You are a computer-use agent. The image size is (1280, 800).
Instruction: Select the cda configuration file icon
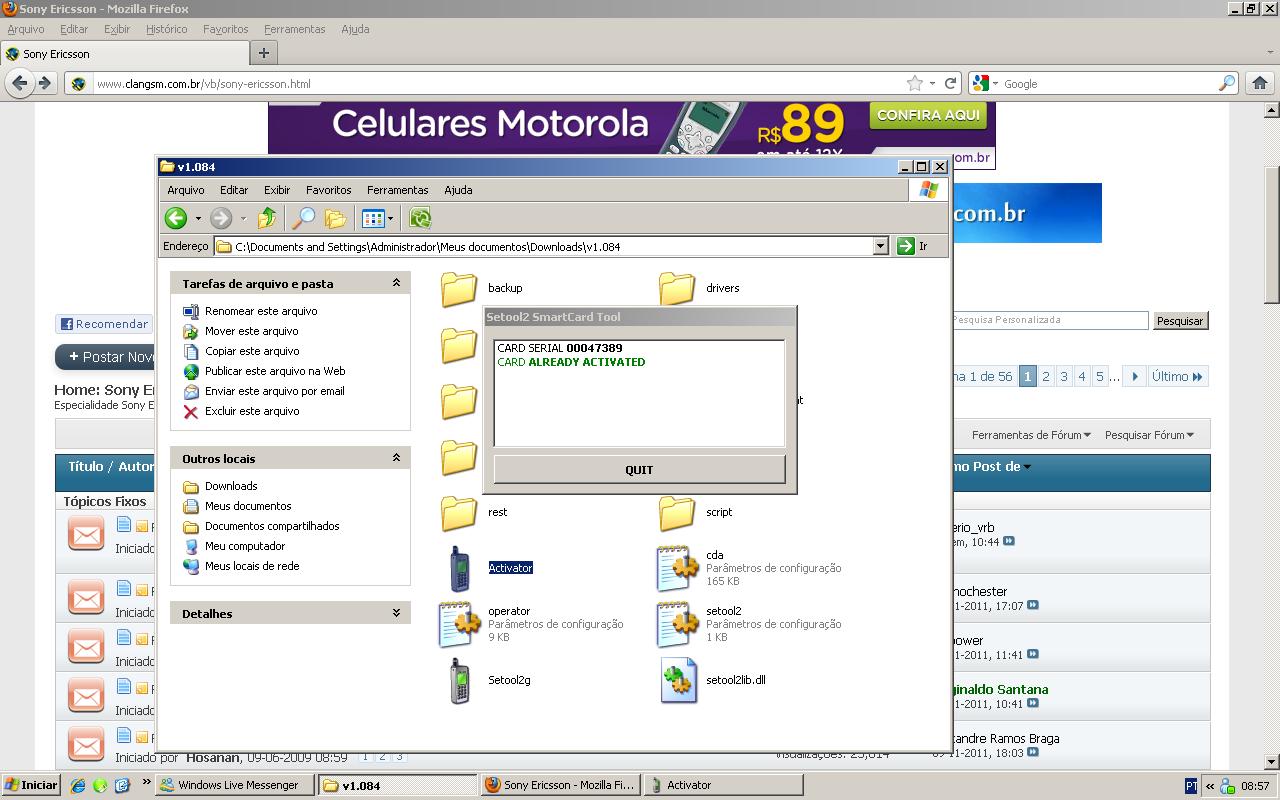677,568
